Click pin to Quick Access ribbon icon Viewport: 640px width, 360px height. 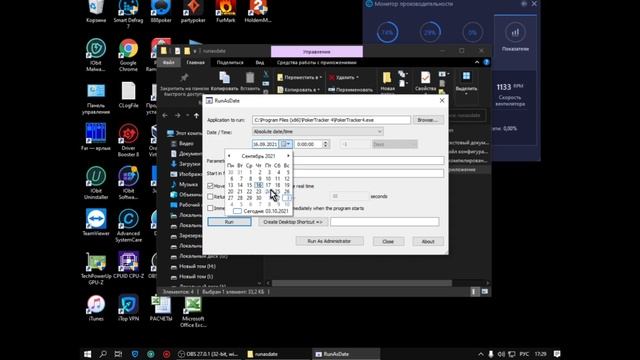coord(184,84)
